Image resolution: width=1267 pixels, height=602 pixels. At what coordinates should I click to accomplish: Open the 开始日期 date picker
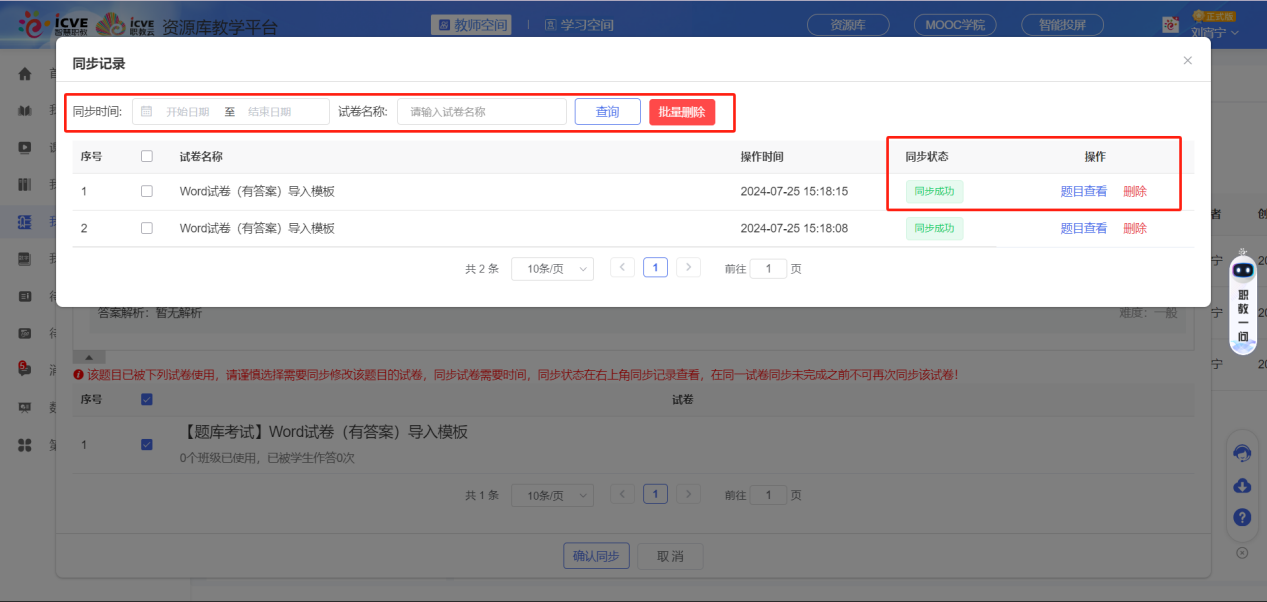(x=185, y=111)
